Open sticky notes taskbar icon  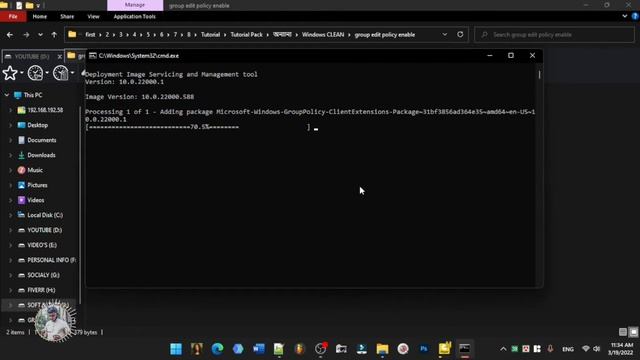click(444, 348)
